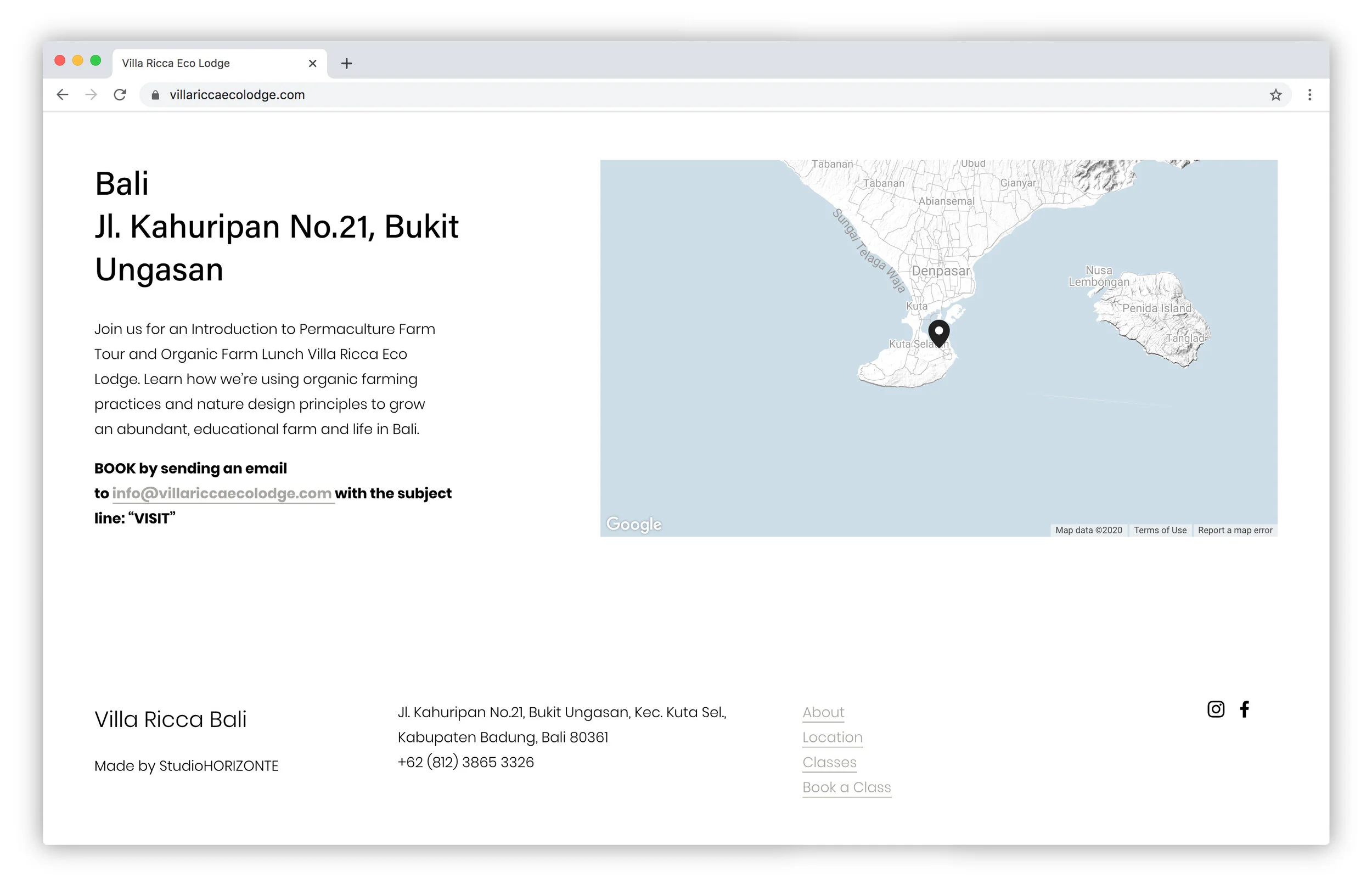Go to the About footer link
This screenshot has height=890, width=1372.
(823, 712)
